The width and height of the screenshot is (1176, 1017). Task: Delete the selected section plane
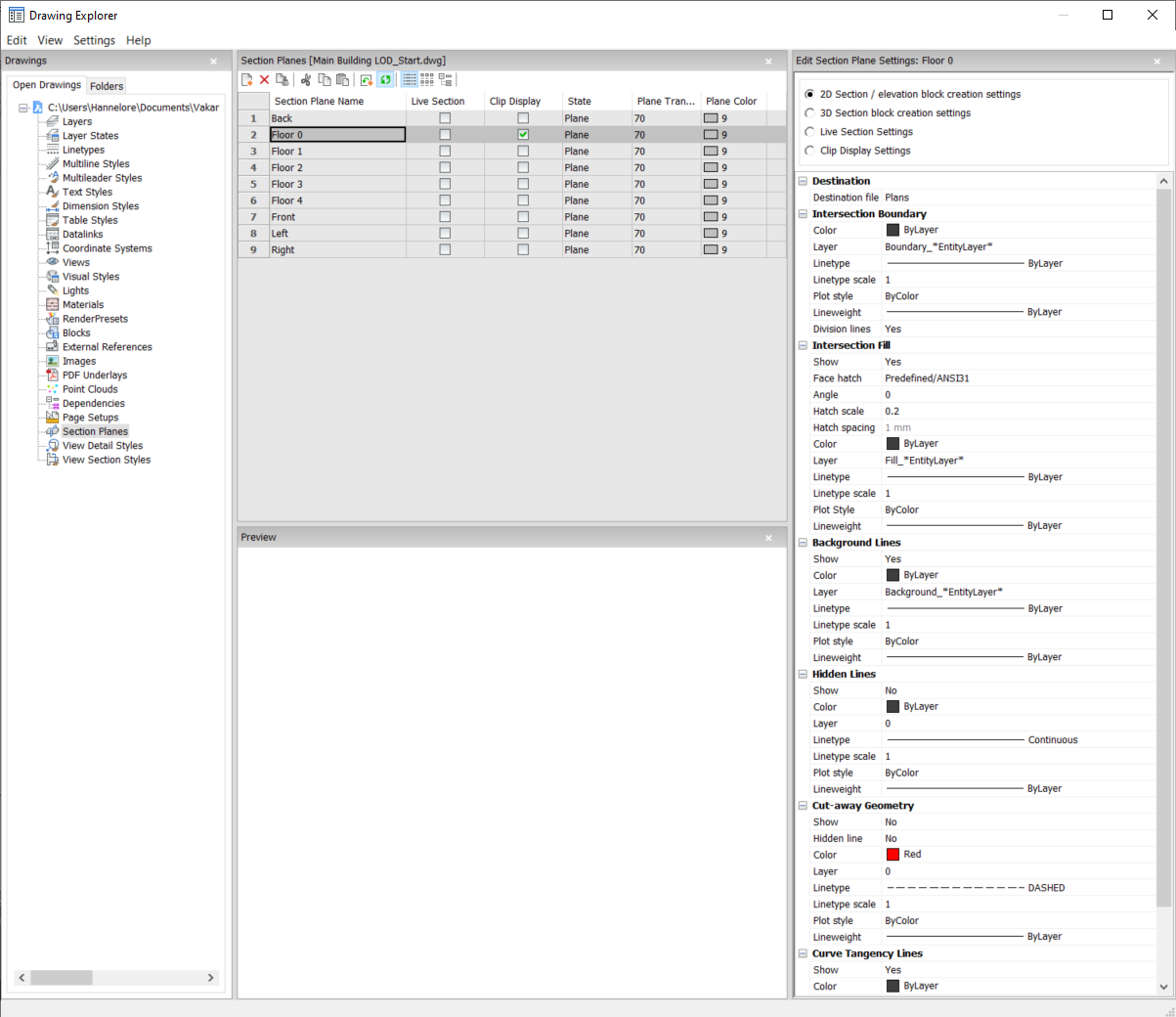pyautogui.click(x=264, y=79)
